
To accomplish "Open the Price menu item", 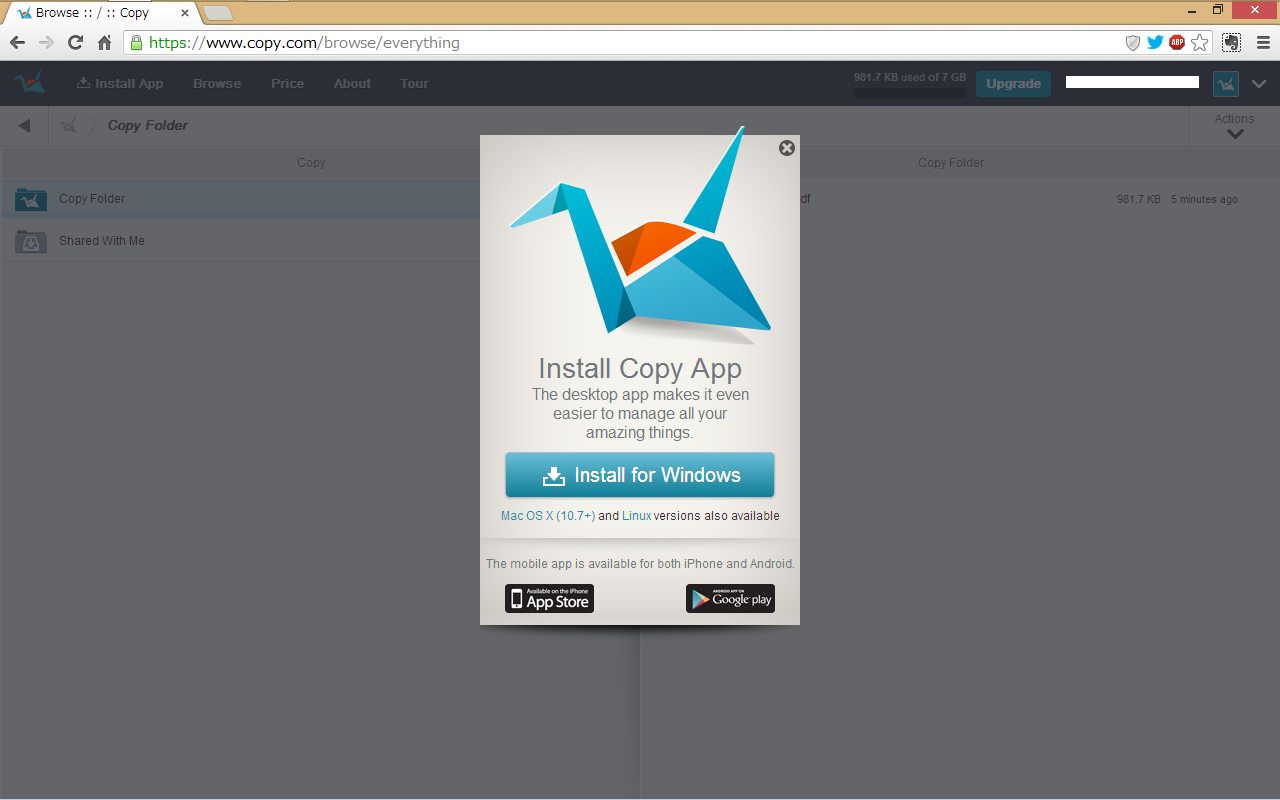I will pyautogui.click(x=287, y=84).
